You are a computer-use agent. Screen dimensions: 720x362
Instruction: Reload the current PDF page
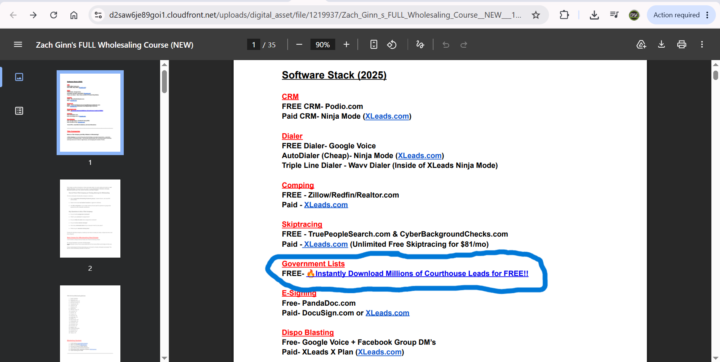pyautogui.click(x=53, y=15)
